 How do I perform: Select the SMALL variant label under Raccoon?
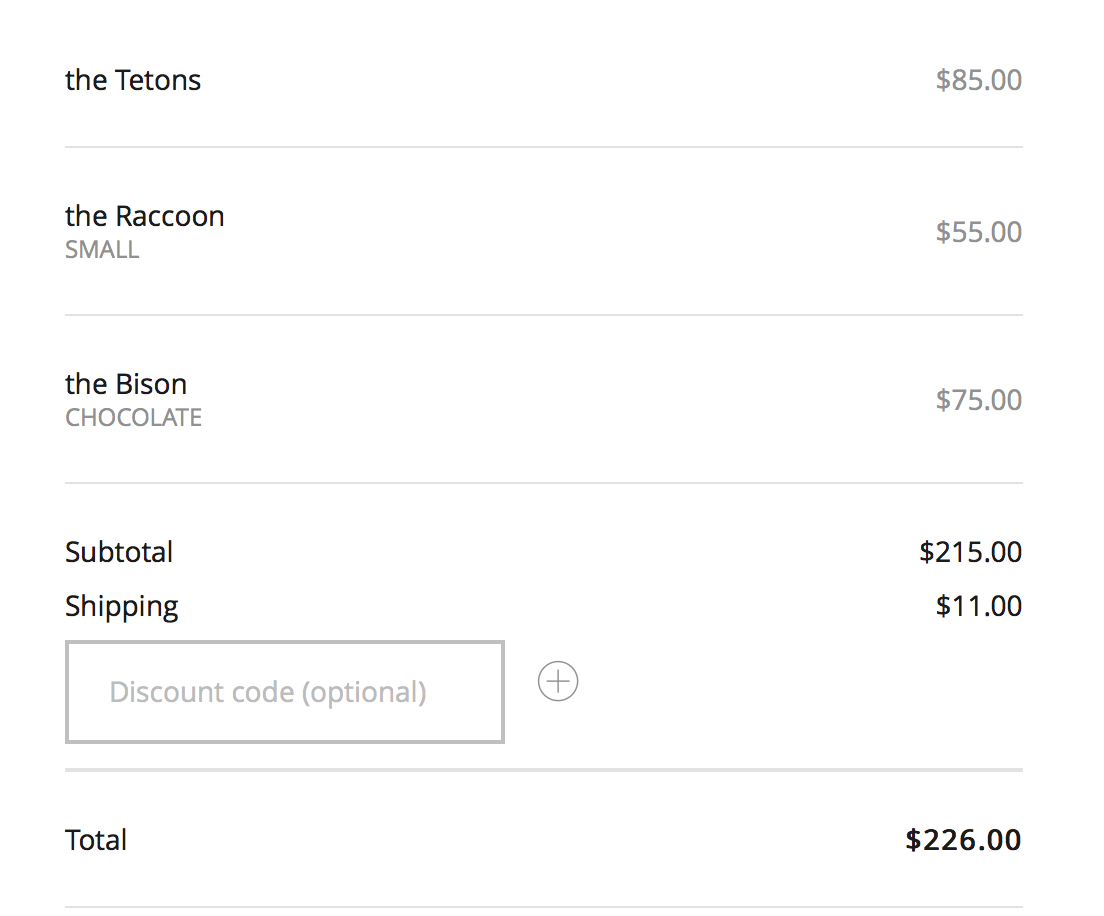click(102, 249)
